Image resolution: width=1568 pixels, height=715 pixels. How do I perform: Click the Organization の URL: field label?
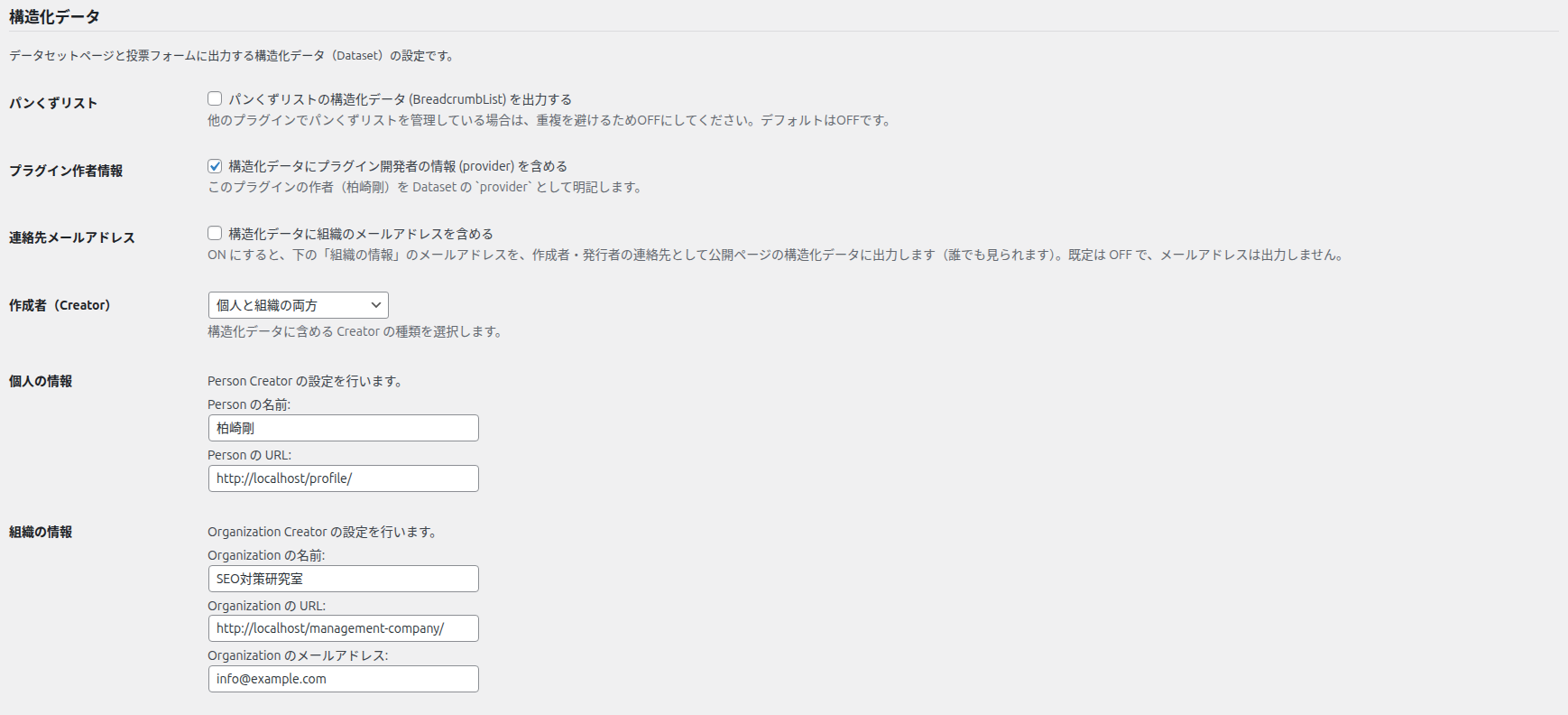[x=267, y=606]
